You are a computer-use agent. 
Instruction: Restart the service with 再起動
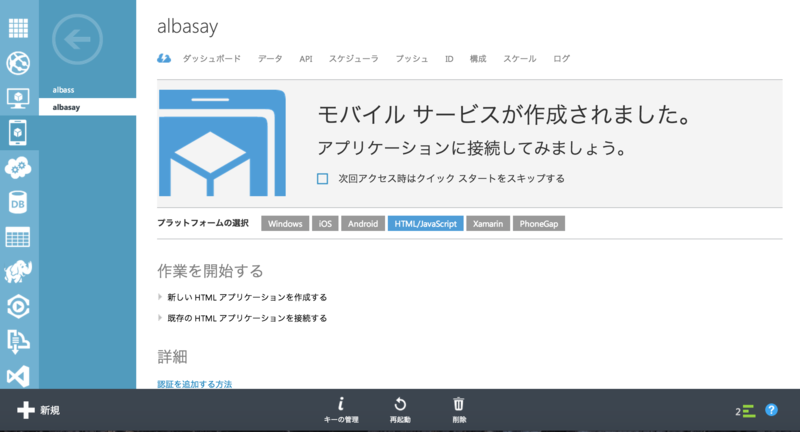point(400,410)
